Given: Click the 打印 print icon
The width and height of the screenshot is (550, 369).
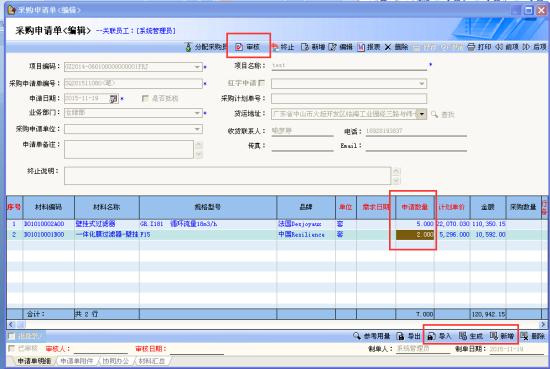Looking at the screenshot, I should [471, 47].
